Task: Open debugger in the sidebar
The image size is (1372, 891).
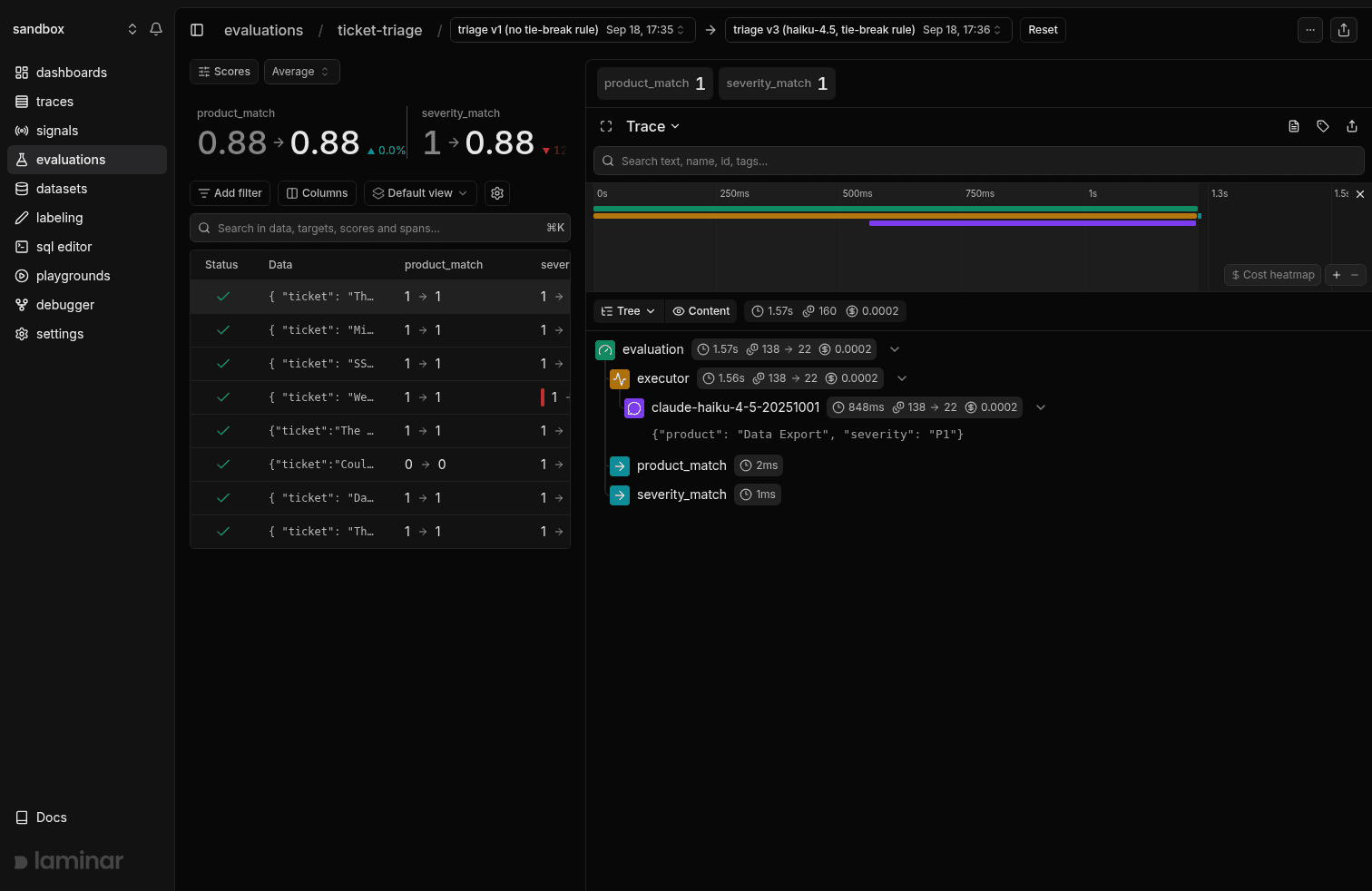Action: click(87, 305)
